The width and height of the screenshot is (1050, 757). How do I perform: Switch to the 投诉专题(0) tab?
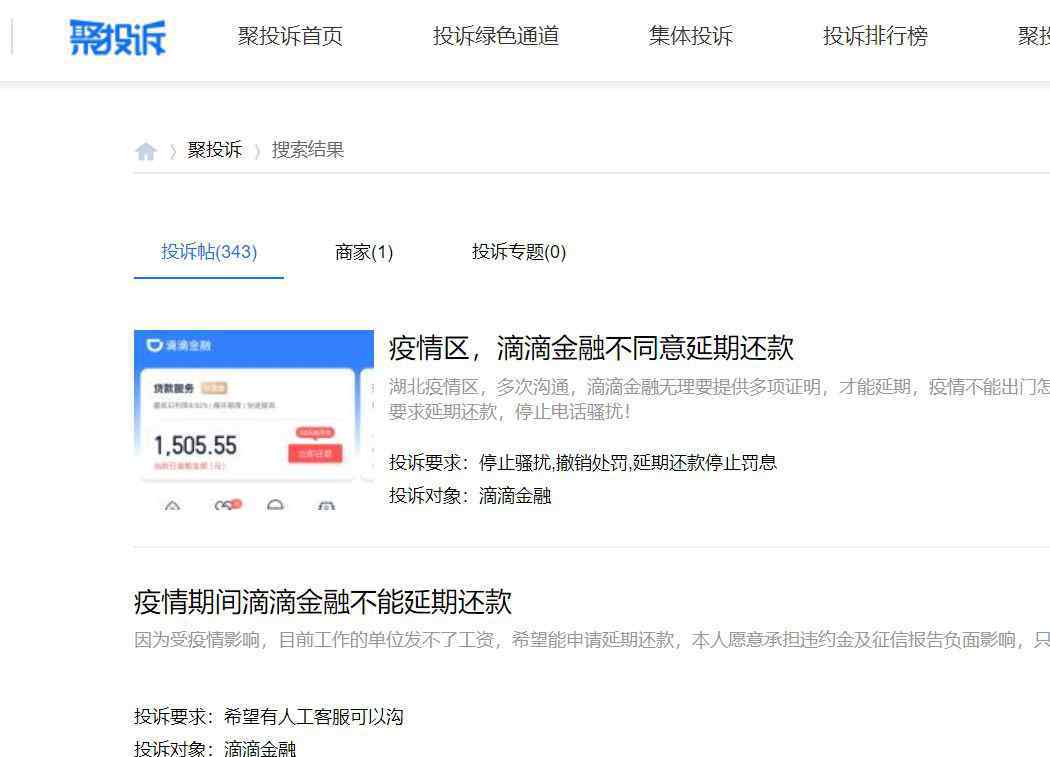pos(519,252)
